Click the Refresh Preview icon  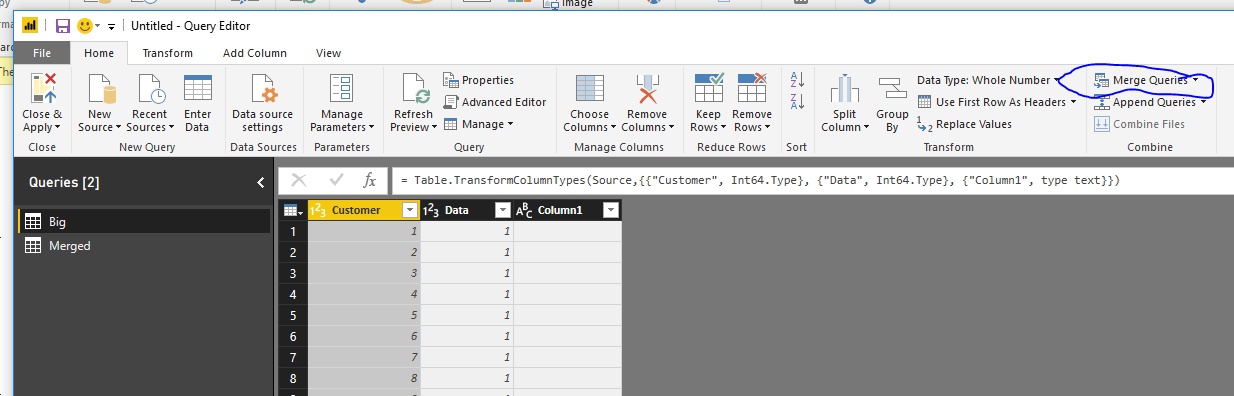click(414, 88)
